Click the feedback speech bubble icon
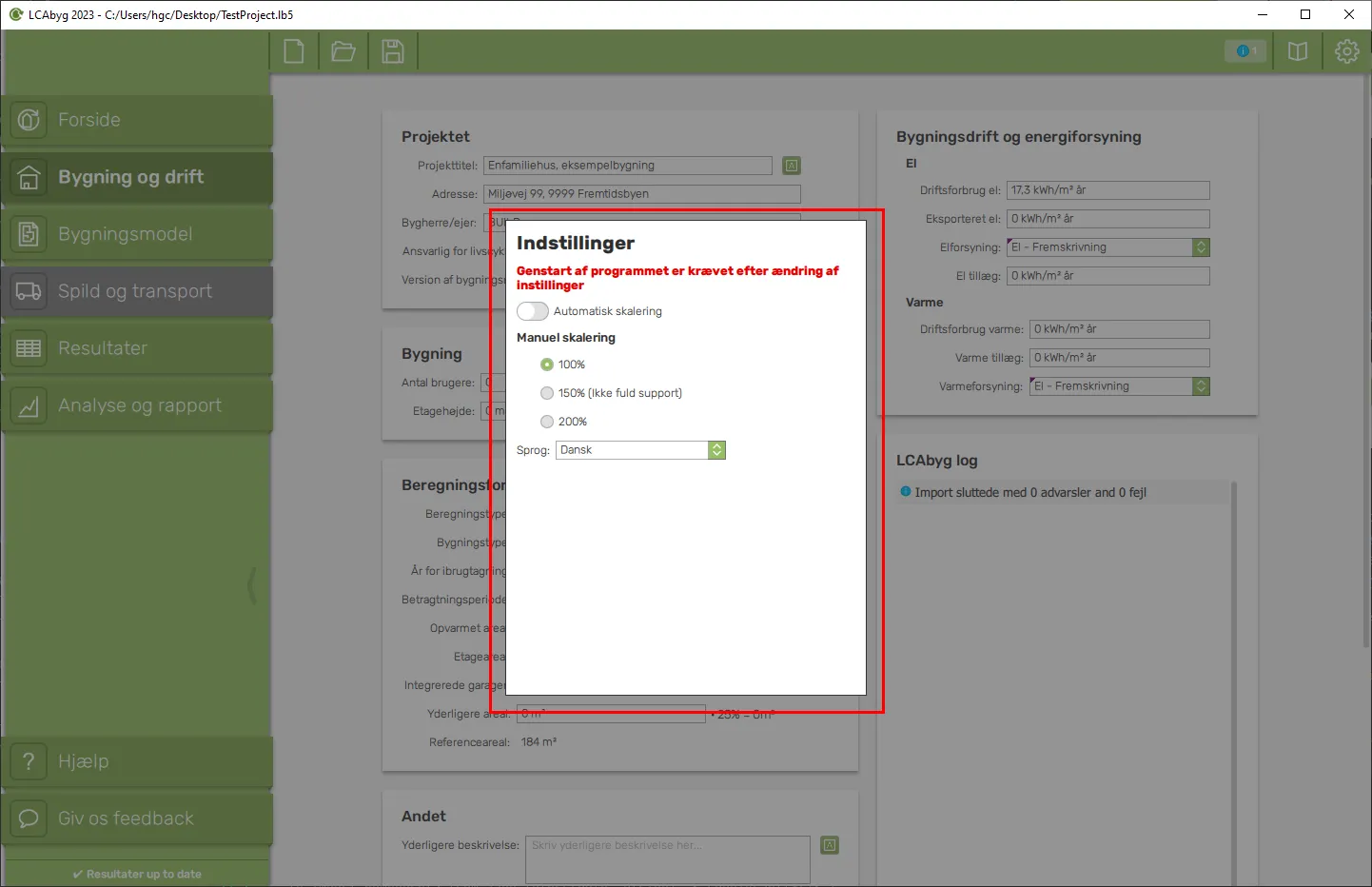The image size is (1372, 887). pos(29,818)
